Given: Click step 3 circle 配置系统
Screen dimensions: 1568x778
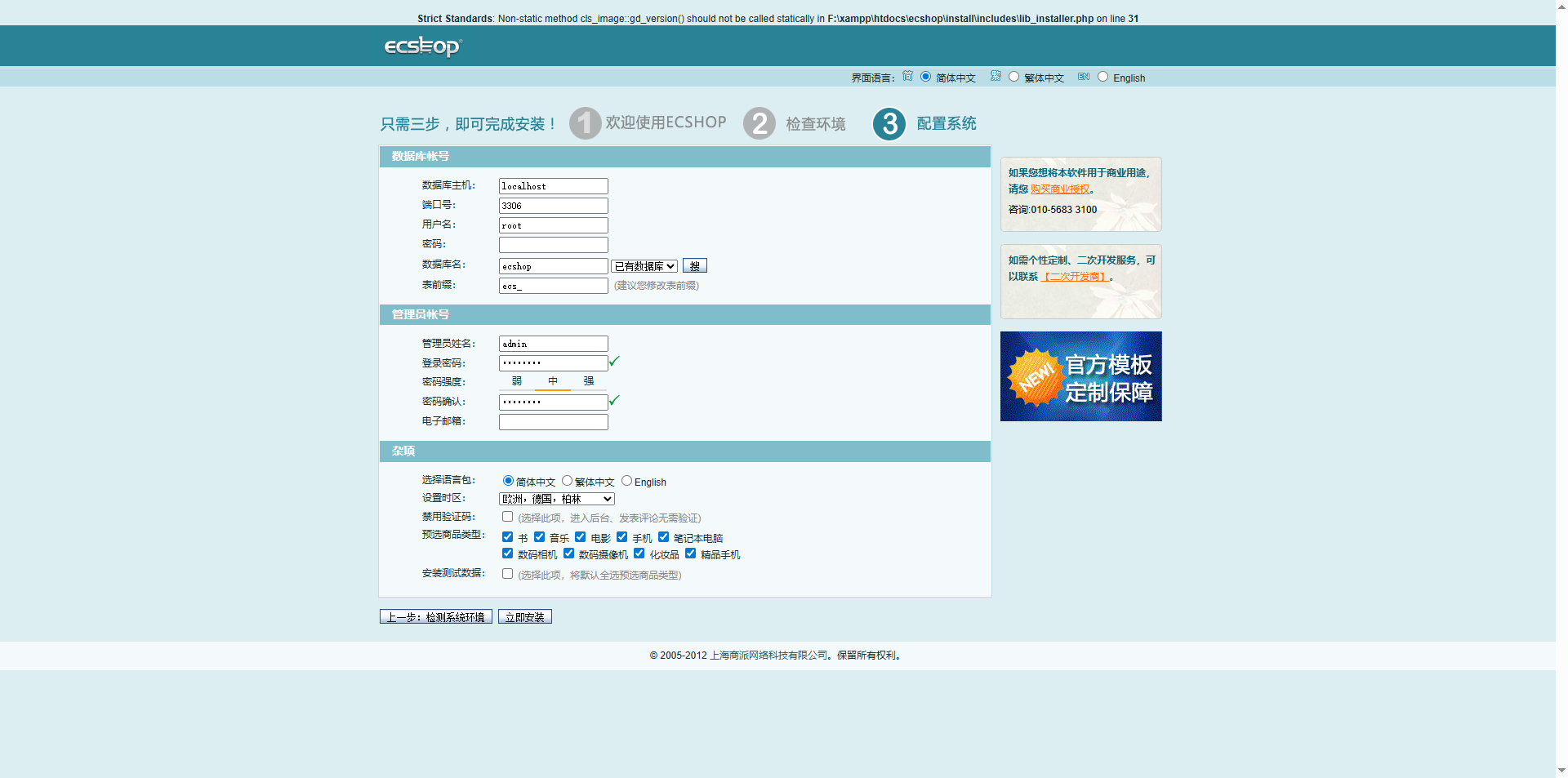Looking at the screenshot, I should pyautogui.click(x=889, y=124).
